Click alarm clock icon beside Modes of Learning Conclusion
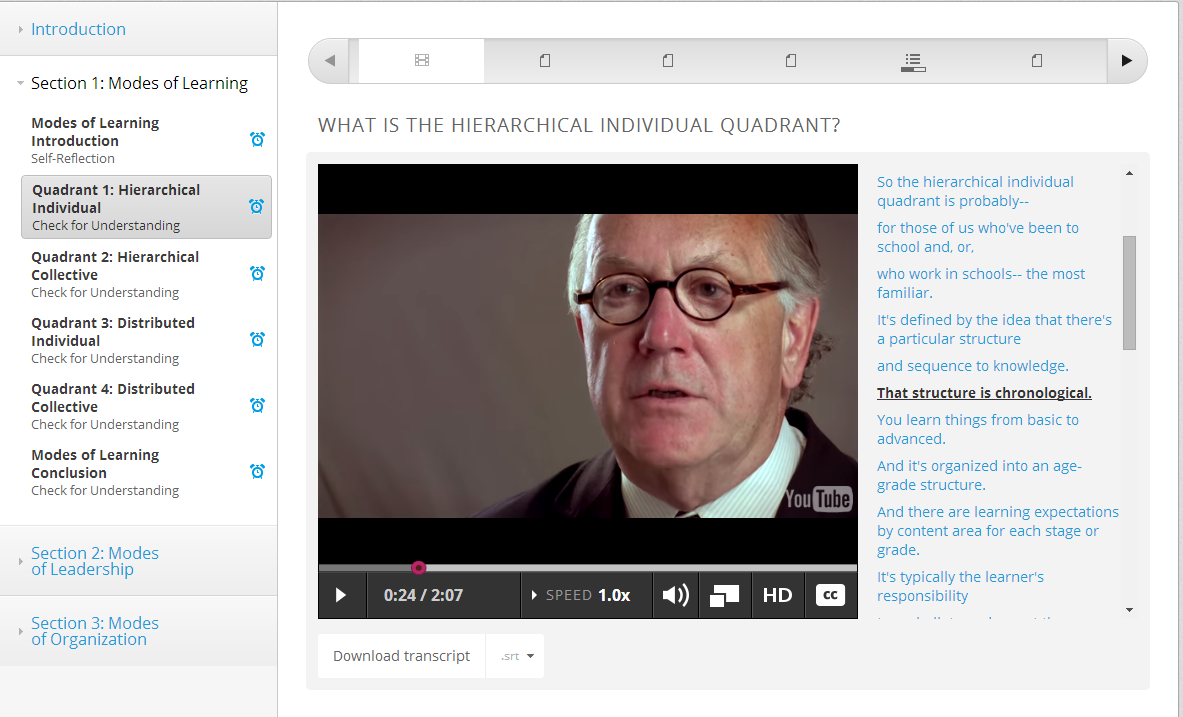Viewport: 1183px width, 717px height. tap(257, 471)
